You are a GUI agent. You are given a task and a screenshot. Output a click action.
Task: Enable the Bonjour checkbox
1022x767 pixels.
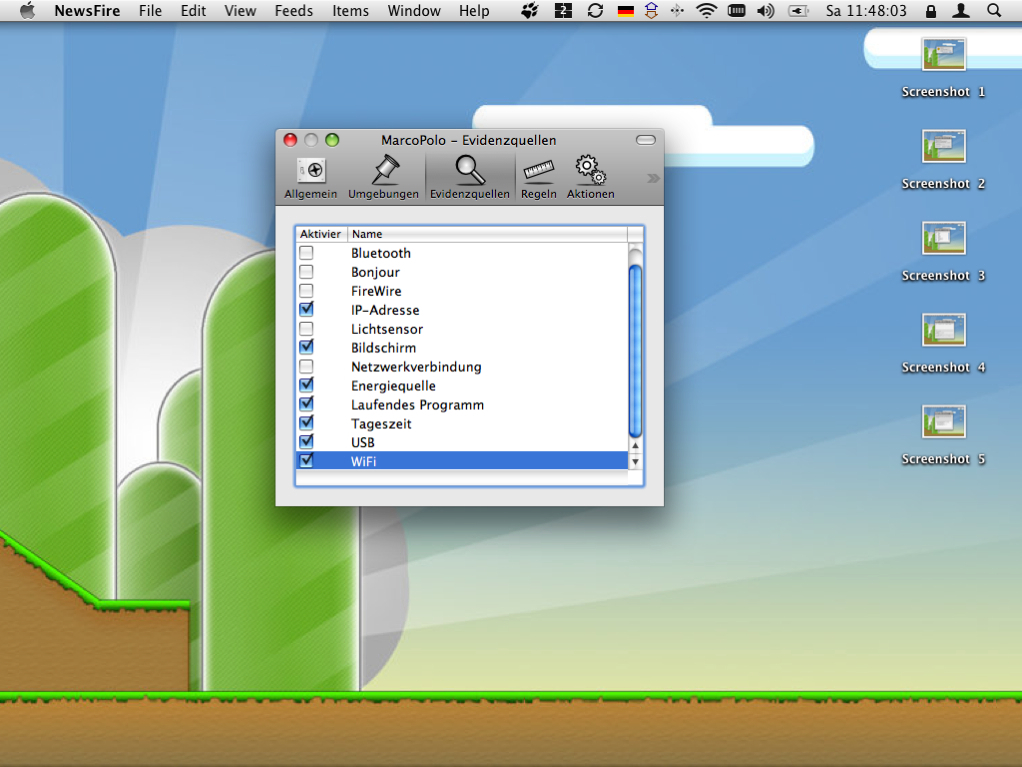tap(306, 272)
